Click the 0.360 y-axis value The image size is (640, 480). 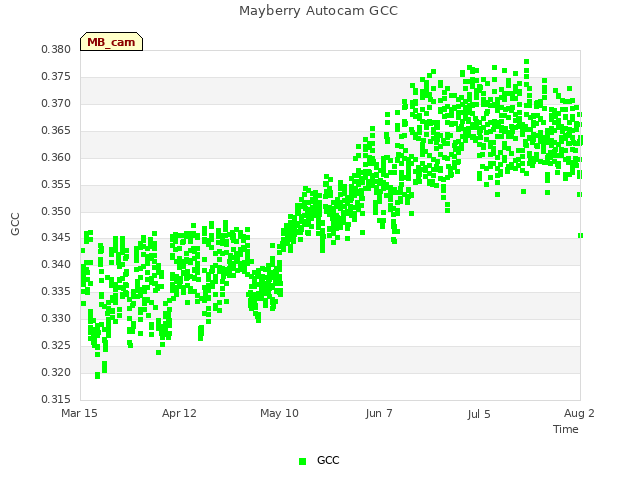click(x=56, y=157)
